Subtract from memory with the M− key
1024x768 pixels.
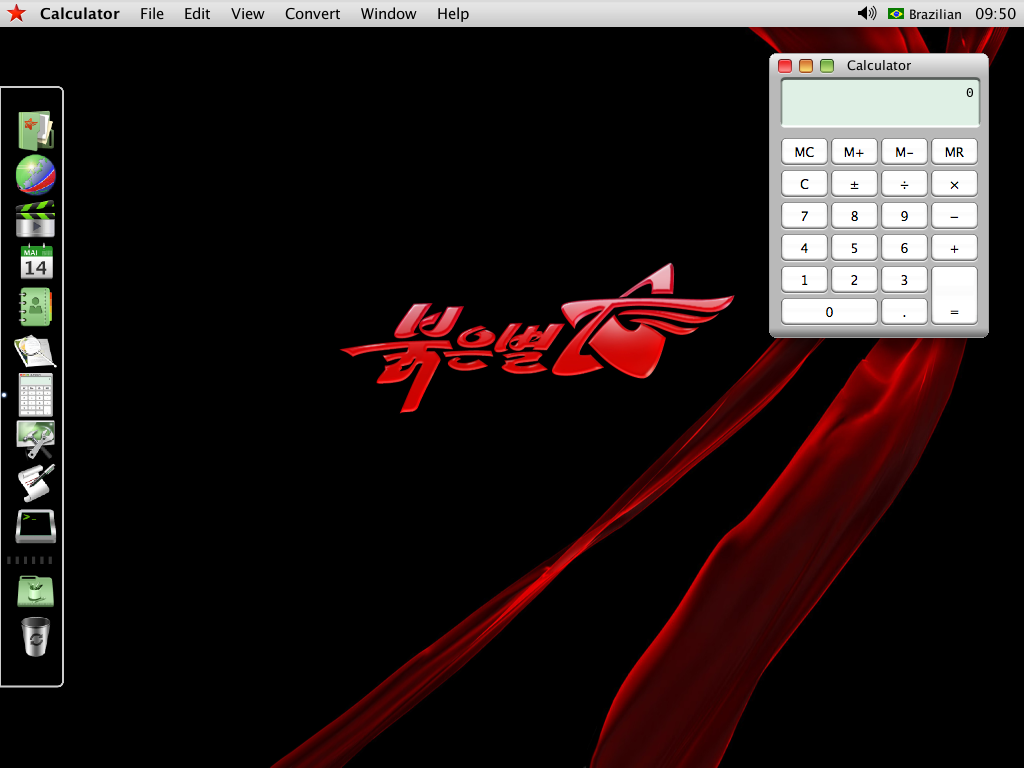904,152
